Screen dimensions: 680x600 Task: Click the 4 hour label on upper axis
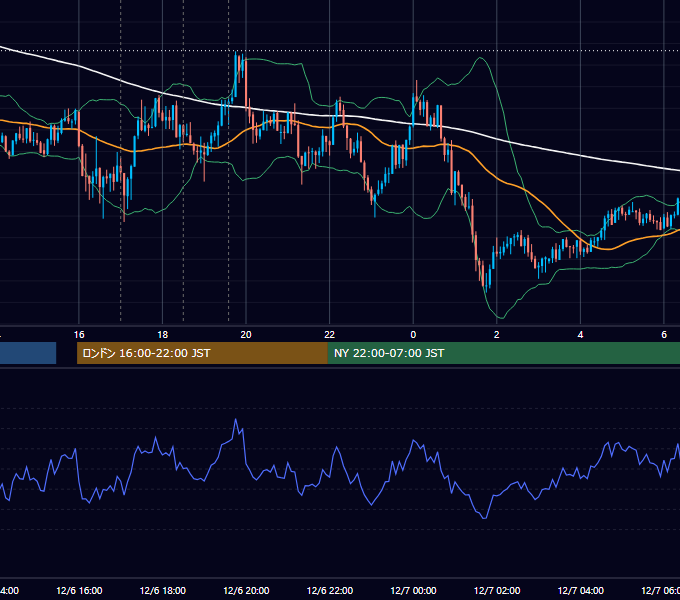[x=580, y=335]
